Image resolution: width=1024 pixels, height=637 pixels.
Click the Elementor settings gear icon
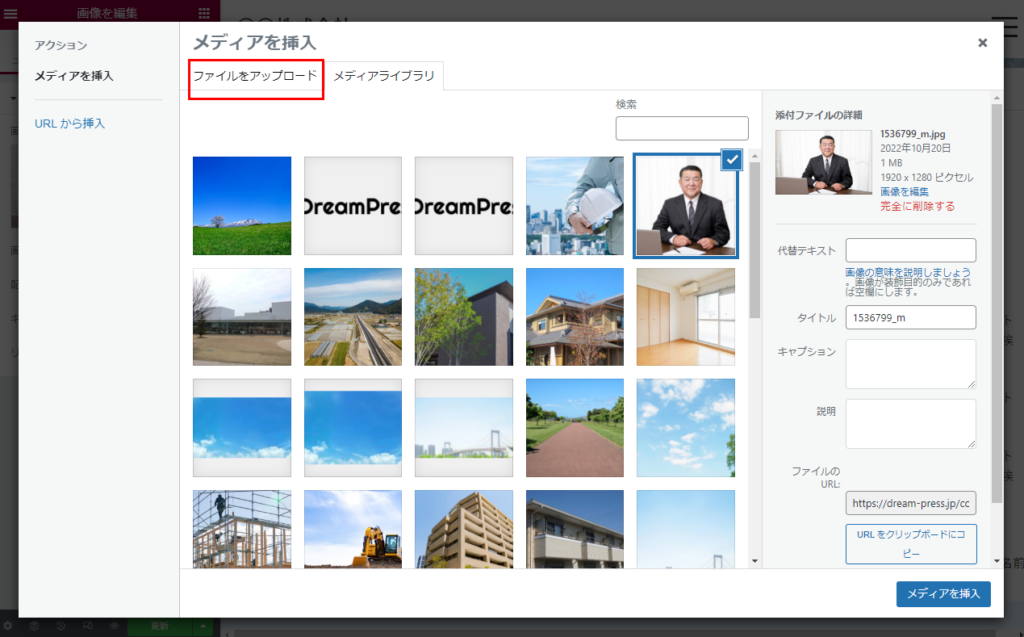point(9,626)
